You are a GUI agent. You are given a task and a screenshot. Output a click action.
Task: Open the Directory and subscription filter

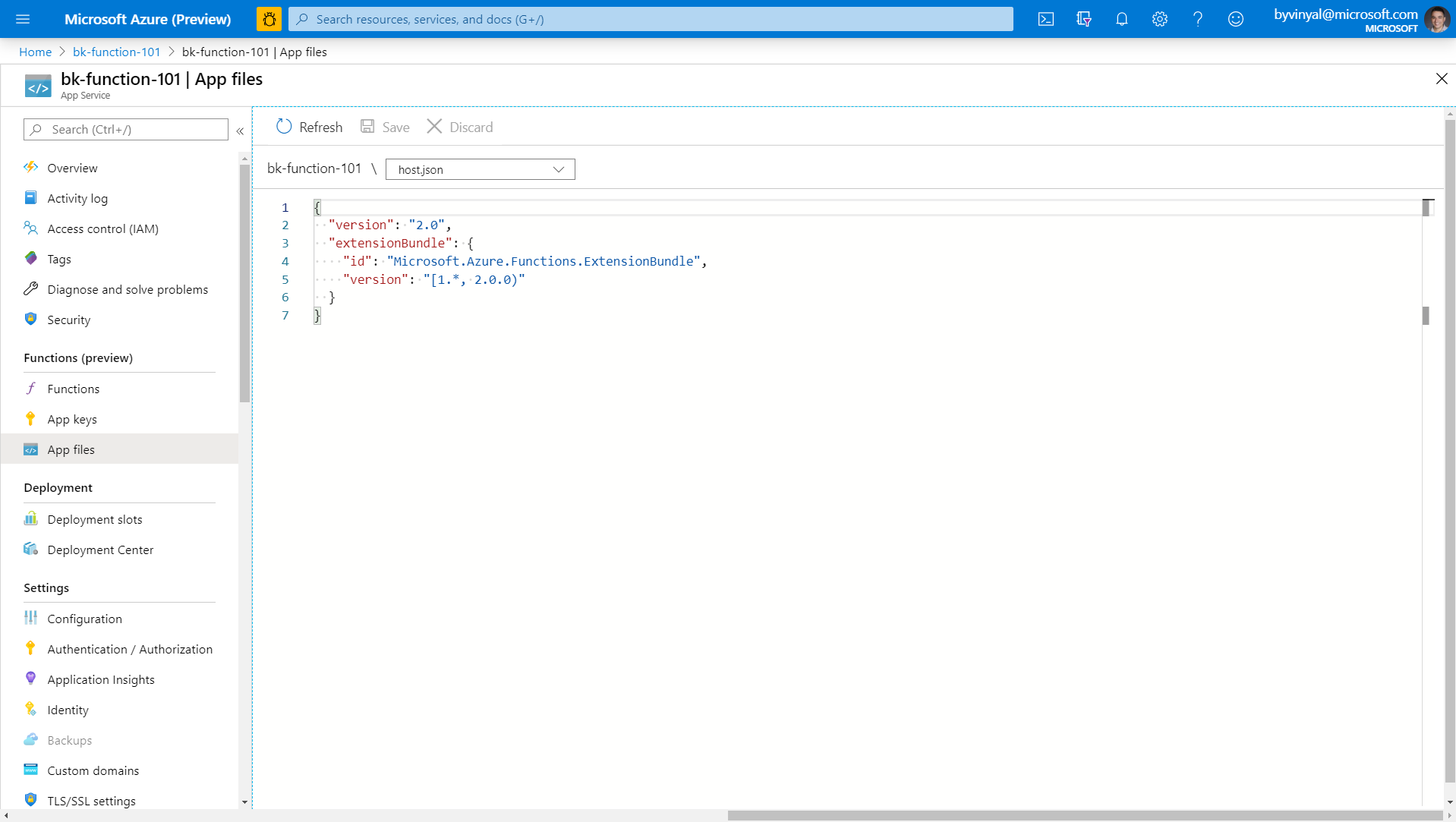click(1084, 19)
